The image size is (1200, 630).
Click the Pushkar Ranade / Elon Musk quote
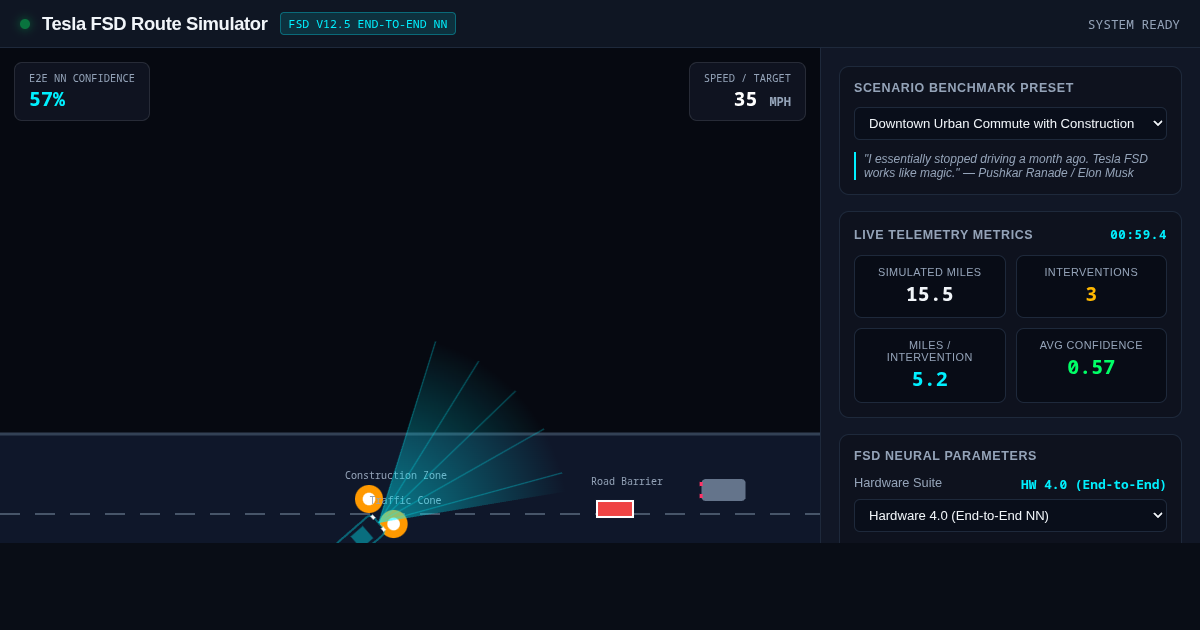click(1010, 166)
